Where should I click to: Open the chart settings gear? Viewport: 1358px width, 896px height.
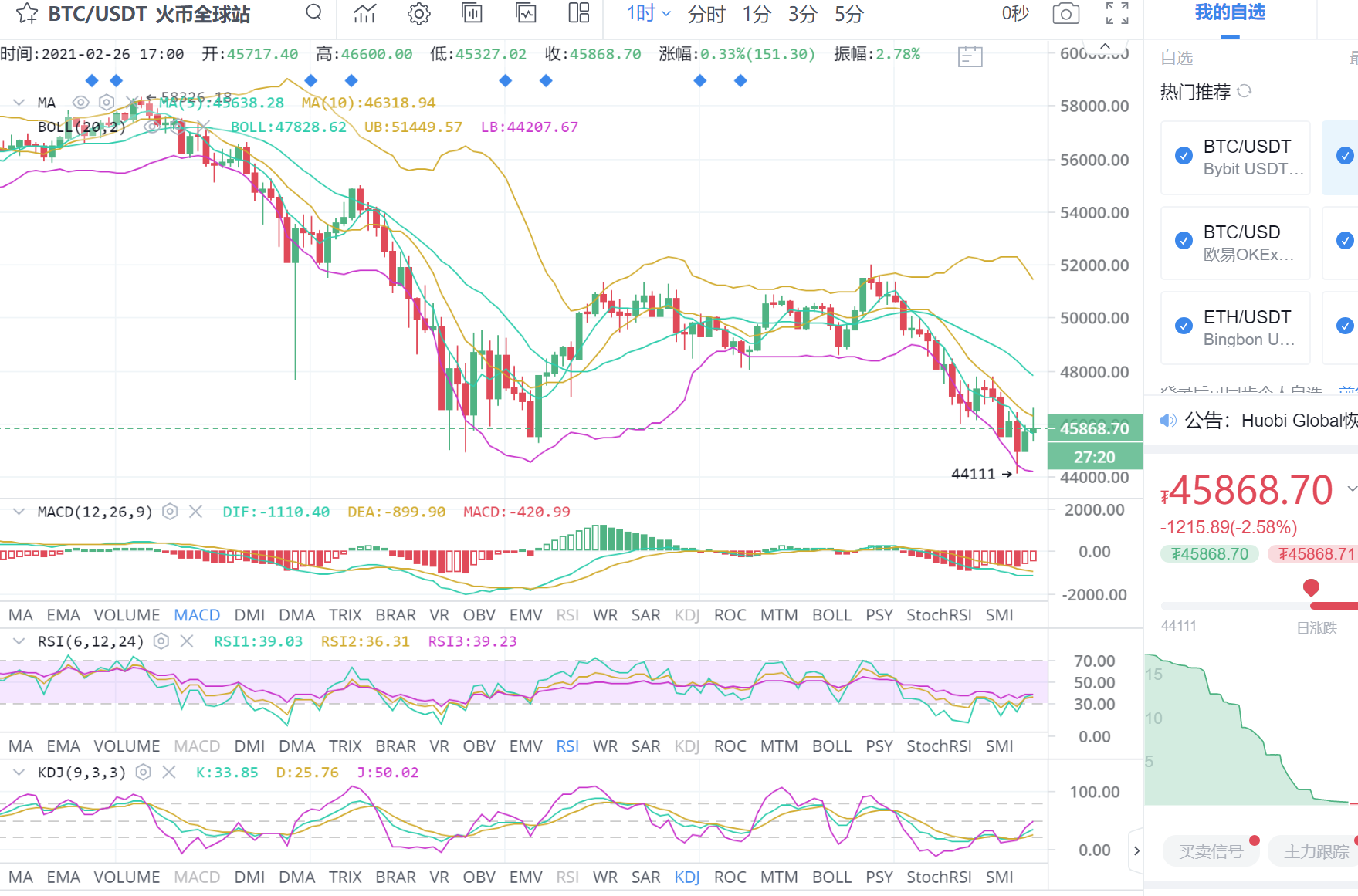tap(418, 13)
